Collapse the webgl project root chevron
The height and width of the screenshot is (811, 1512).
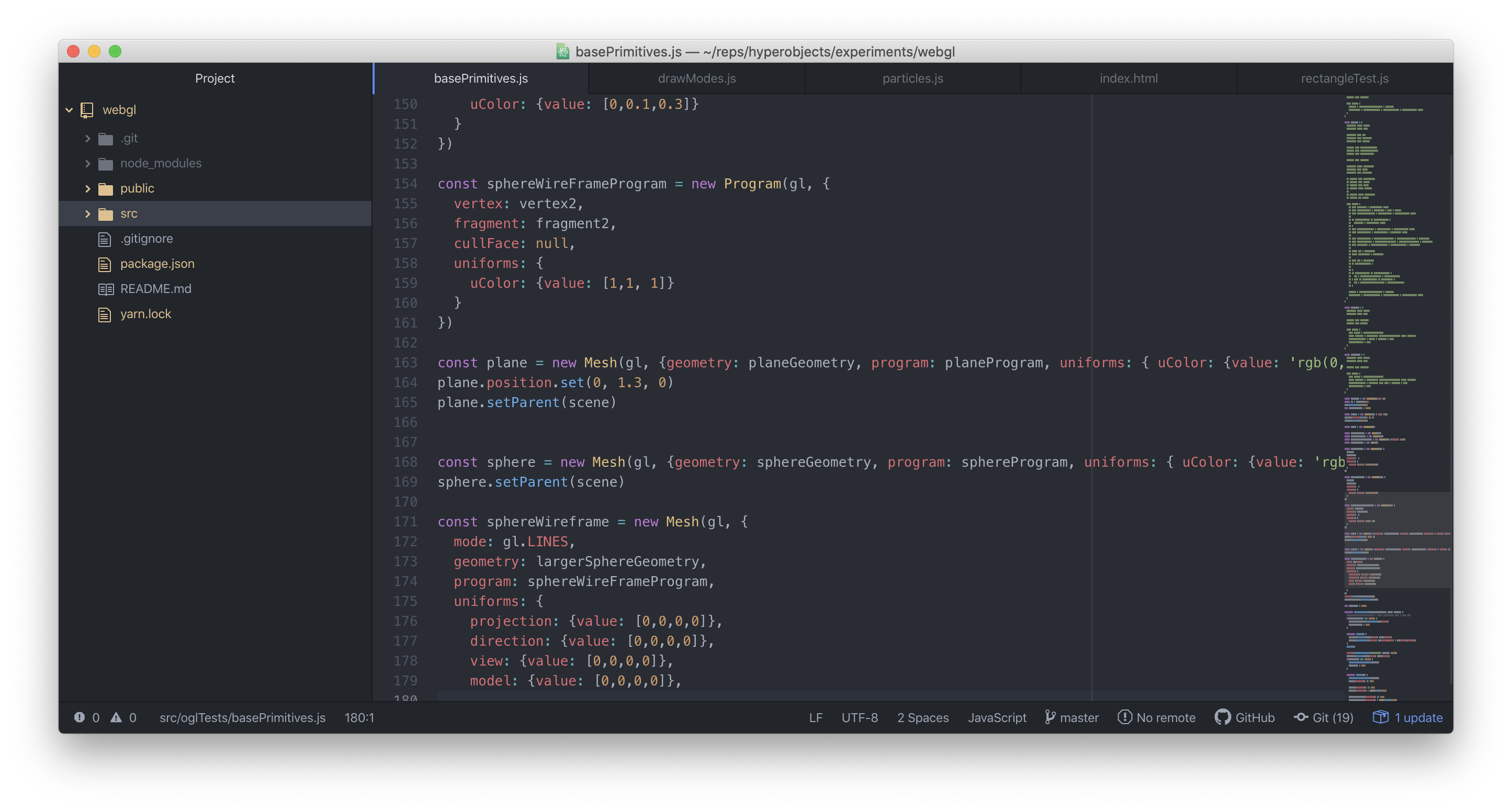click(x=69, y=110)
